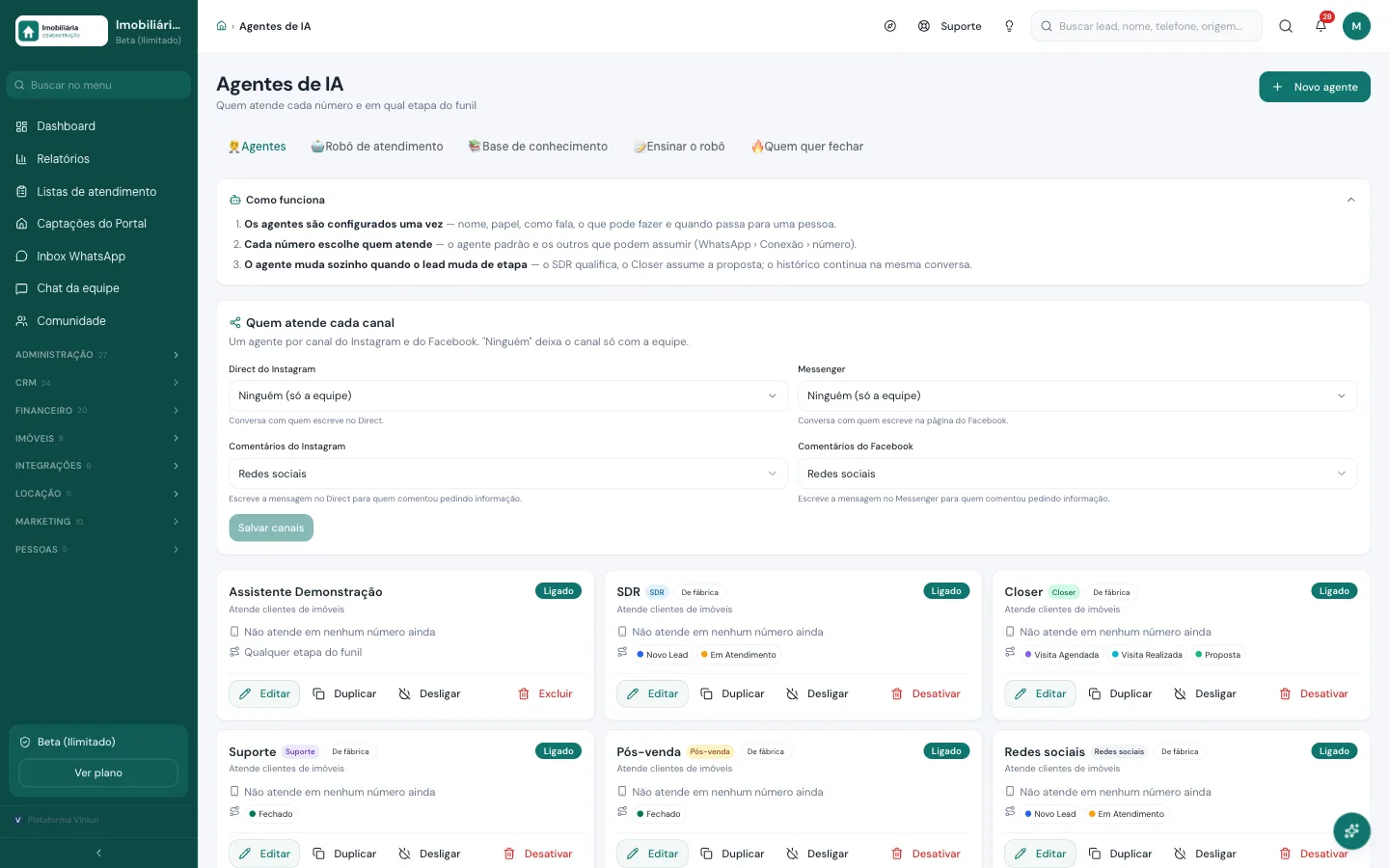
Task: Open Chat da equipe in sidebar
Action: pos(98,288)
